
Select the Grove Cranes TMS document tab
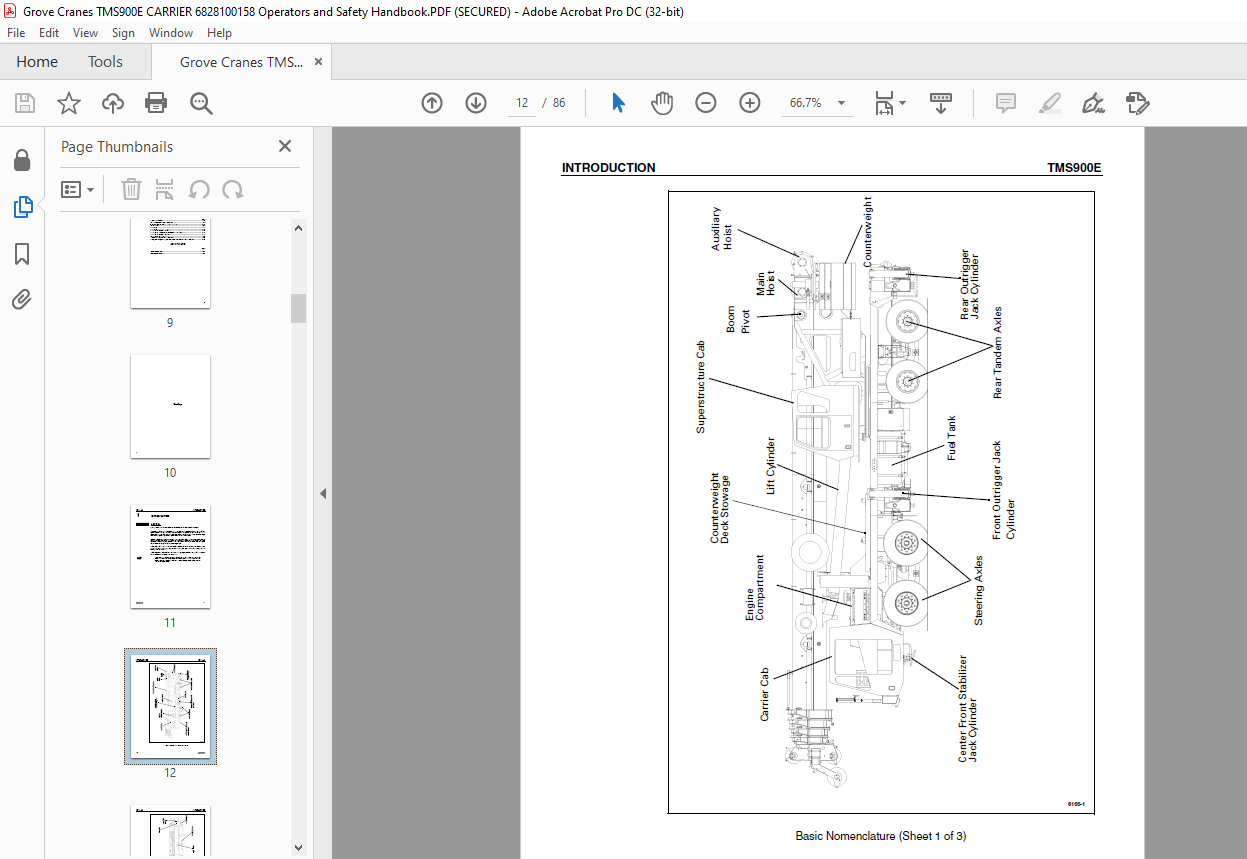point(241,62)
